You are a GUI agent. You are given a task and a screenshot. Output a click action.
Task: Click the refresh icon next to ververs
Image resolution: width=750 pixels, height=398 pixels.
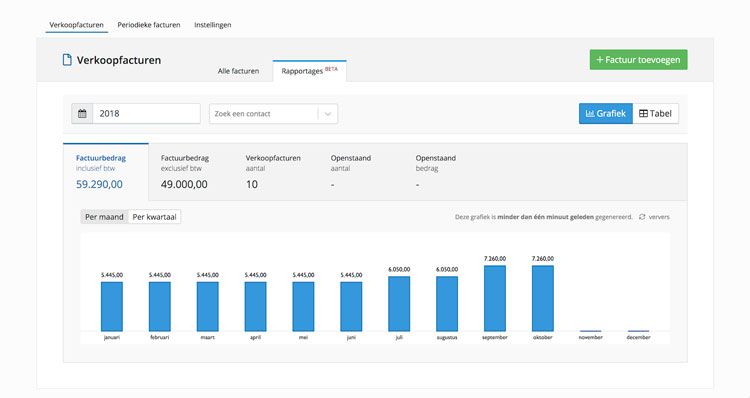[x=642, y=217]
